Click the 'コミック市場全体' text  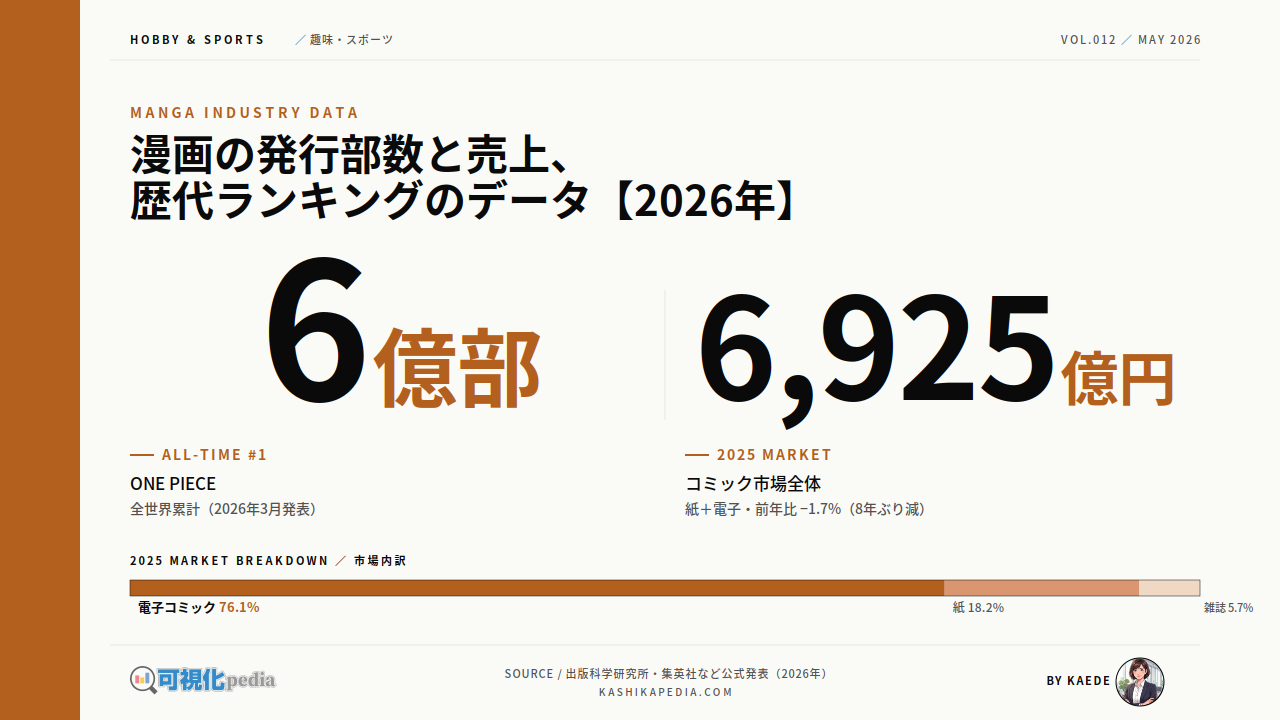click(753, 484)
